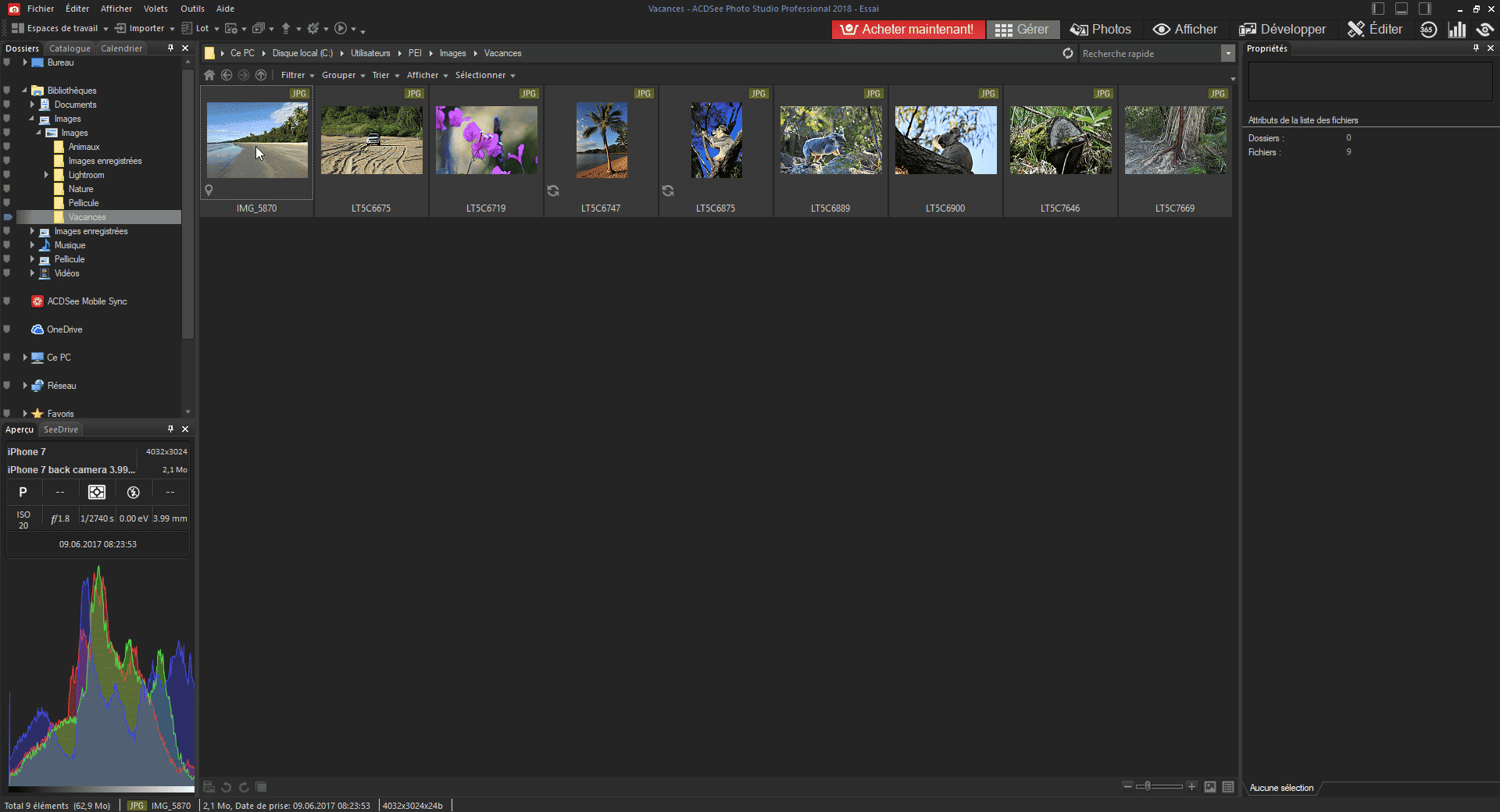The width and height of the screenshot is (1500, 812).
Task: Switch to Développer mode
Action: 1282,30
